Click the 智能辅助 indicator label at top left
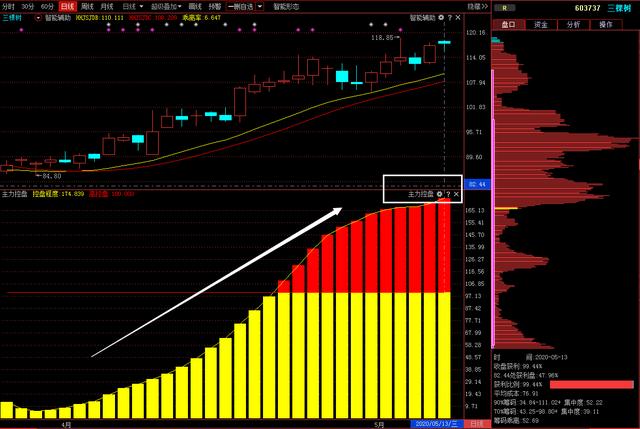 pos(58,18)
